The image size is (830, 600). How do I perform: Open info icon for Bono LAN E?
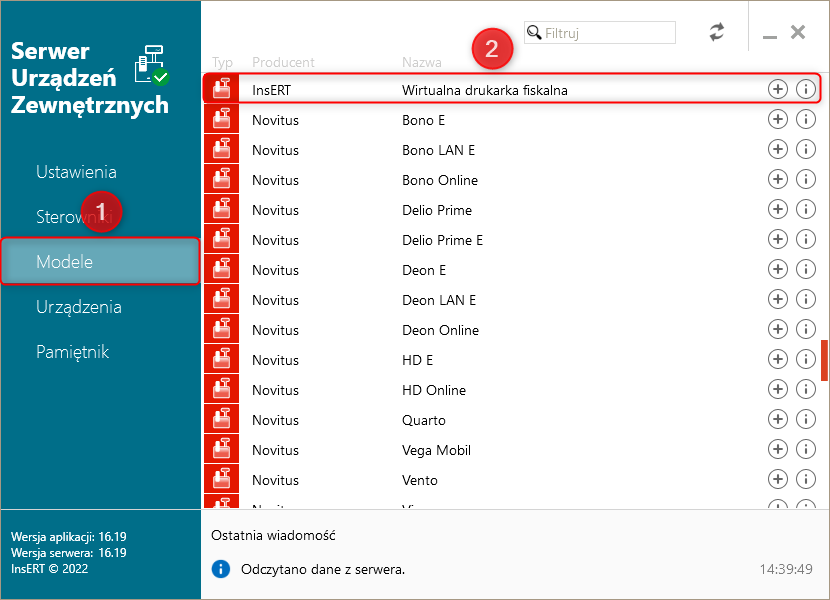pos(806,149)
